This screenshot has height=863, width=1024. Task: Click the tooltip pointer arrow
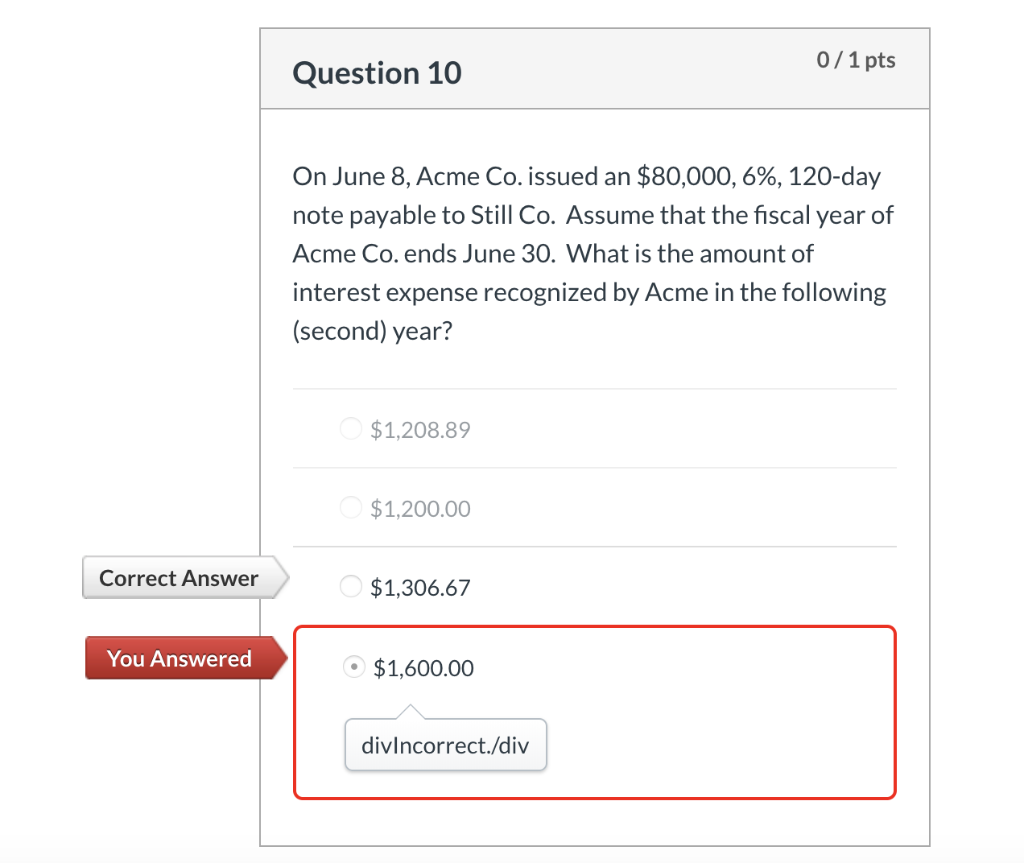click(x=410, y=710)
